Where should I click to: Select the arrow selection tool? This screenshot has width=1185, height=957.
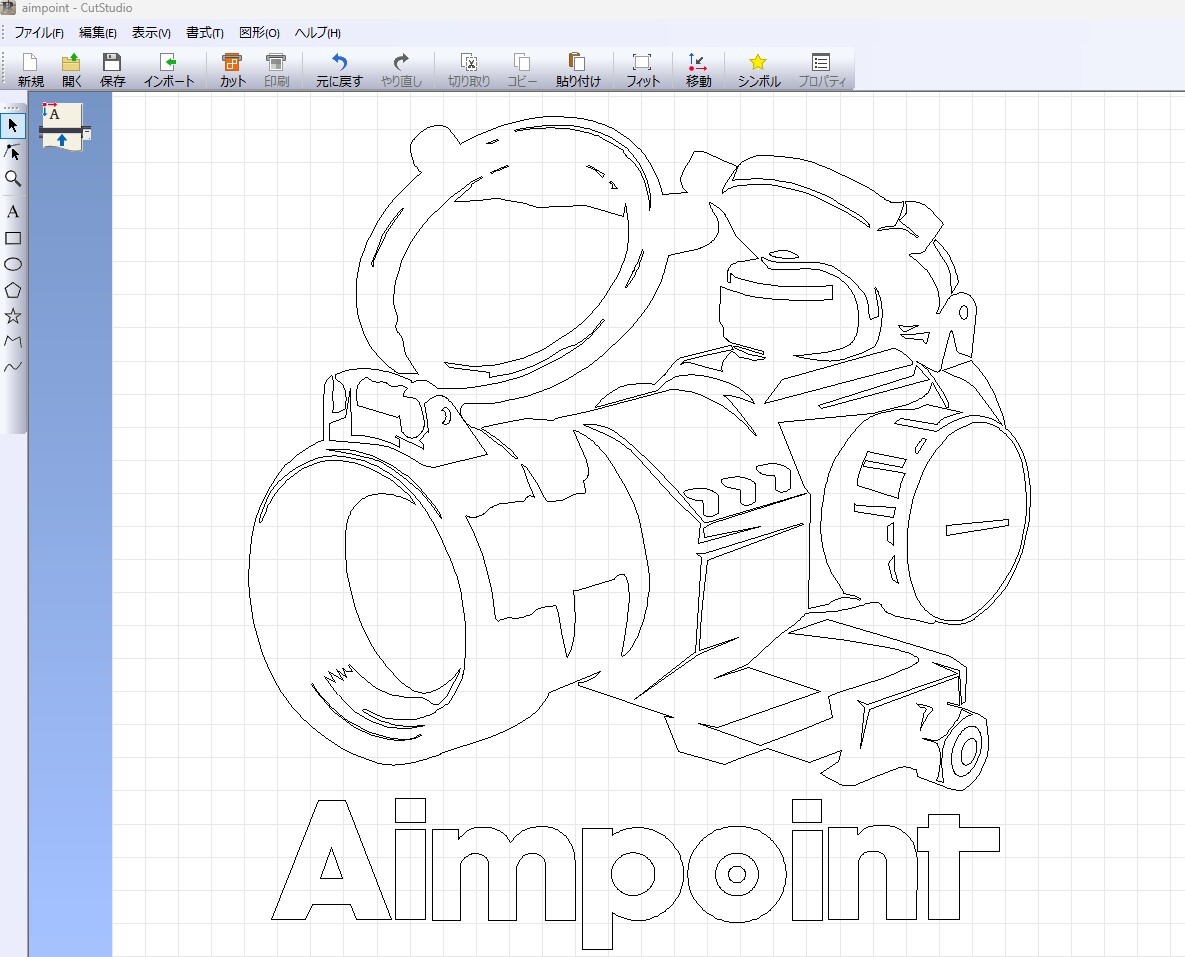coord(13,125)
